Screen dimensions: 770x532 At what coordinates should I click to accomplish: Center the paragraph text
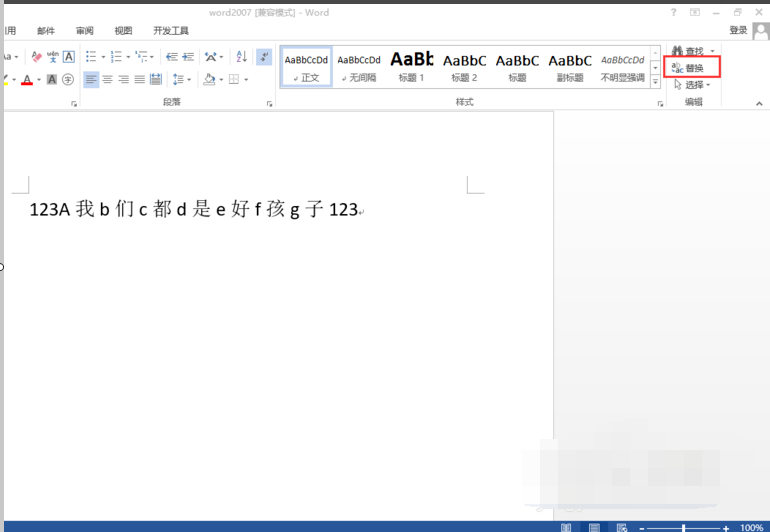(108, 79)
